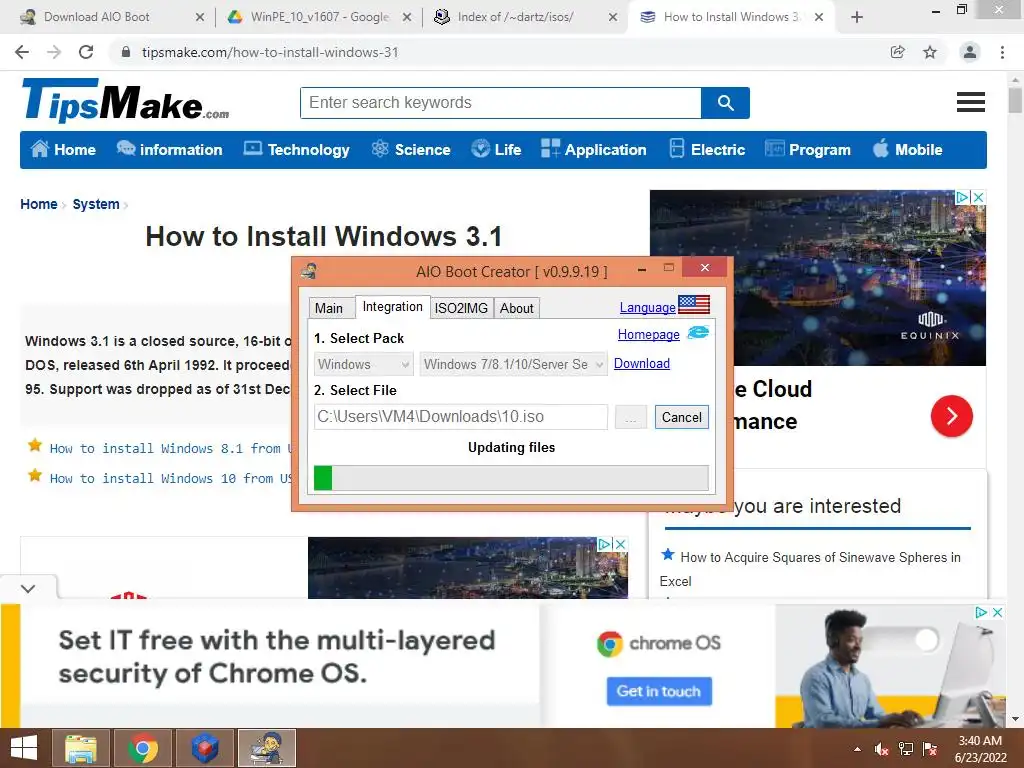Open the Technology navigation item
This screenshot has width=1024, height=768.
pos(296,150)
